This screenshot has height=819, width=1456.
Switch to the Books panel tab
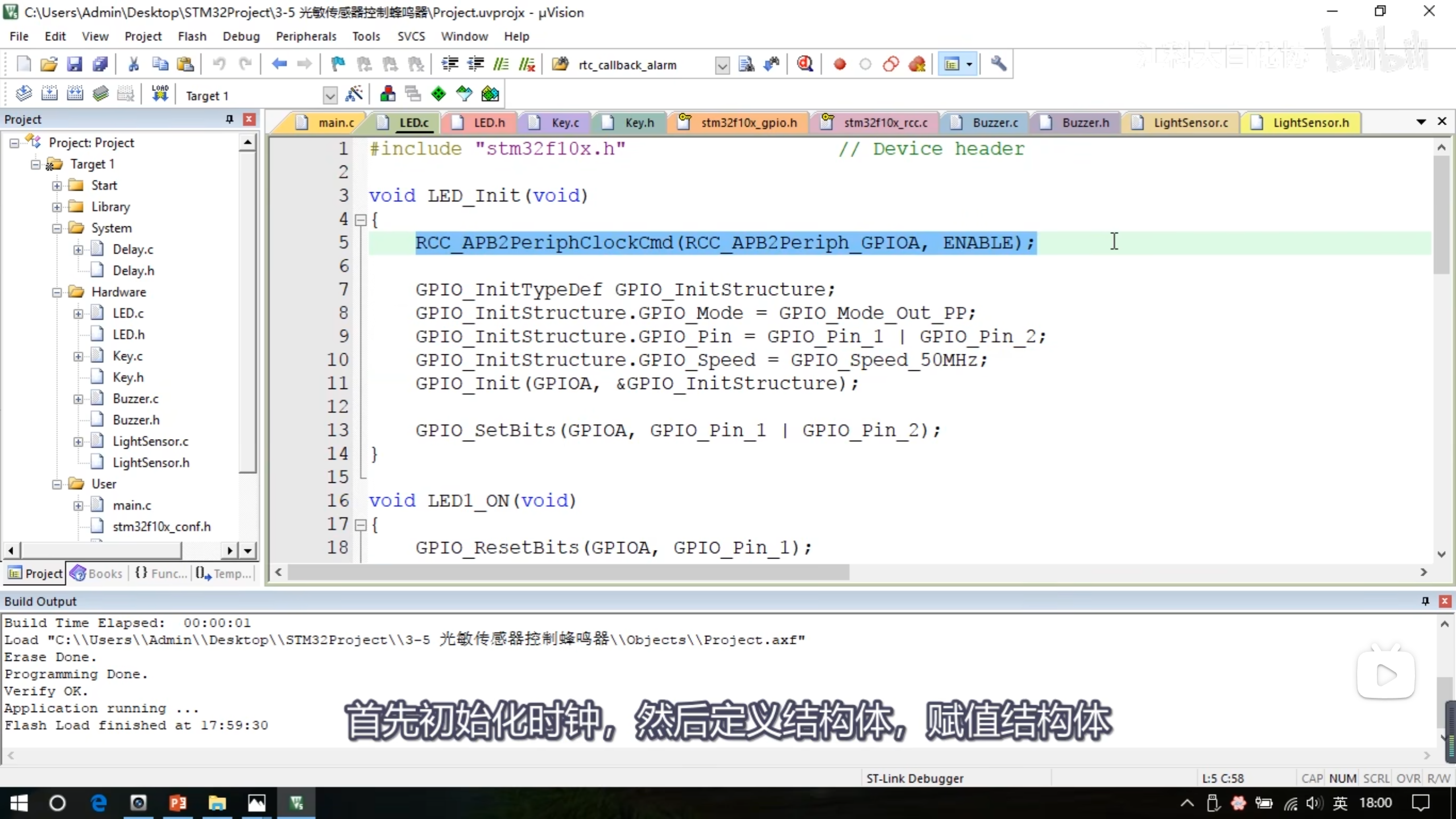click(x=97, y=573)
